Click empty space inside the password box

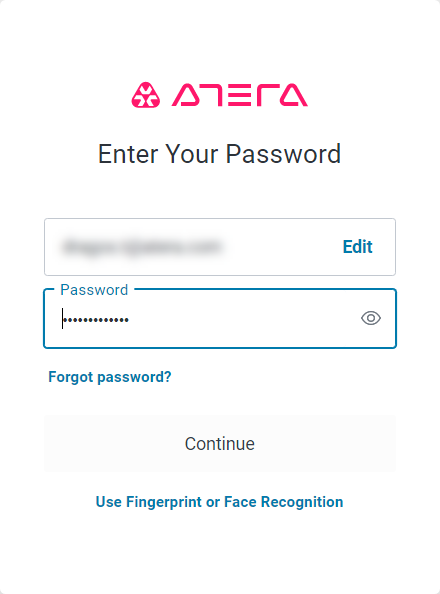243,319
